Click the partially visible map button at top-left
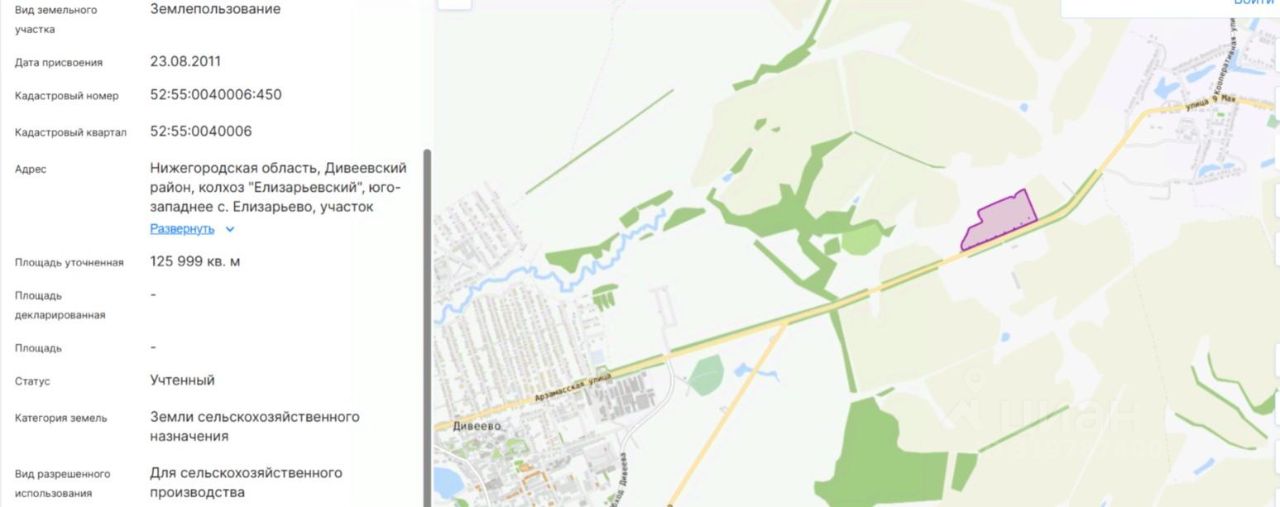 [x=455, y=4]
